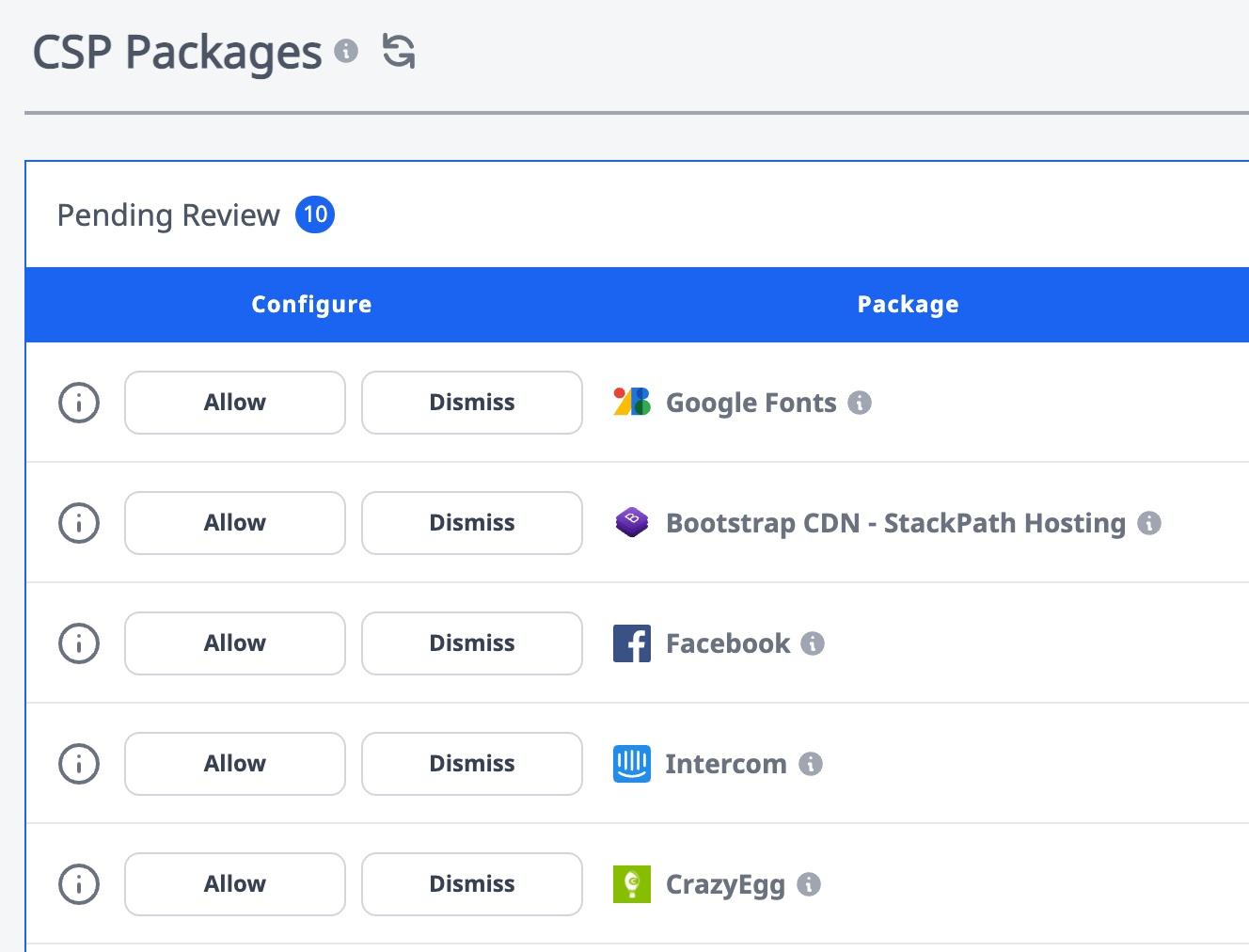Click the Intercom logo icon
Image resolution: width=1249 pixels, height=952 pixels.
pyautogui.click(x=632, y=764)
